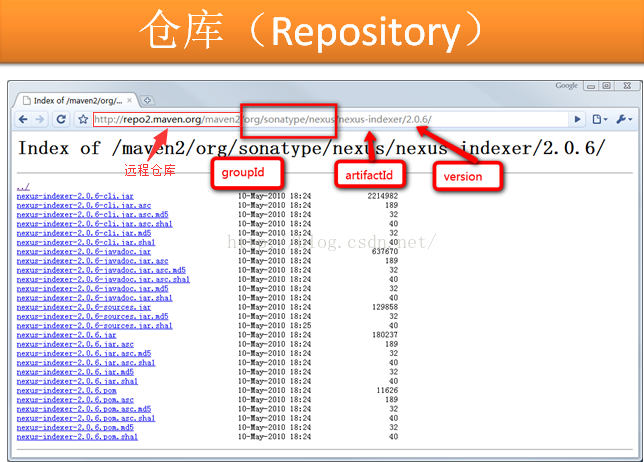Close the browser window

[x=627, y=86]
